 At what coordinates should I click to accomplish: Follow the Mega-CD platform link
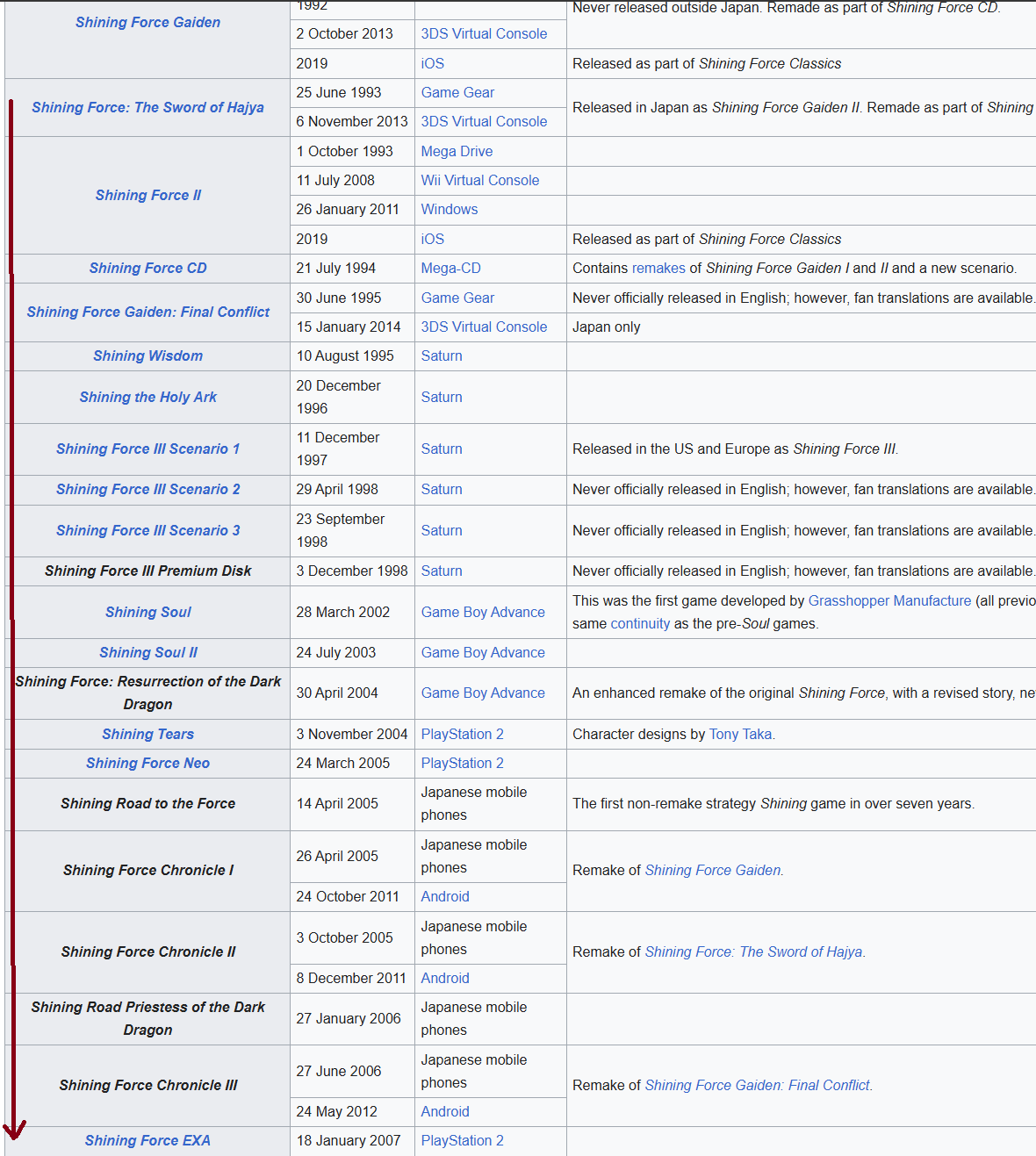pyautogui.click(x=450, y=269)
